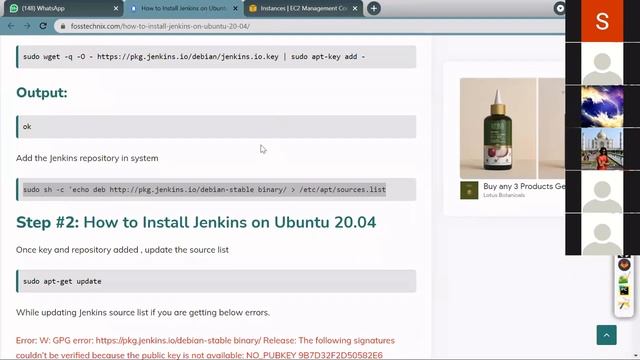Image resolution: width=640 pixels, height=360 pixels.
Task: Click the WhatsApp tab favicon
Action: click(14, 8)
